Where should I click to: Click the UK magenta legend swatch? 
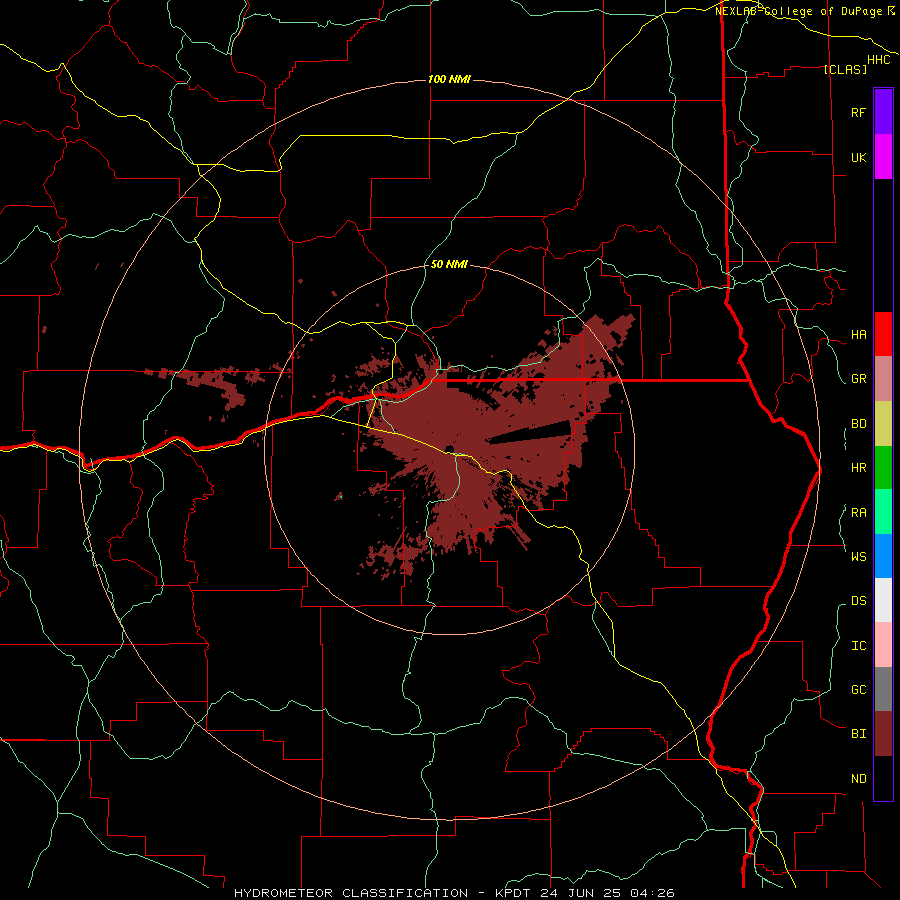click(883, 156)
